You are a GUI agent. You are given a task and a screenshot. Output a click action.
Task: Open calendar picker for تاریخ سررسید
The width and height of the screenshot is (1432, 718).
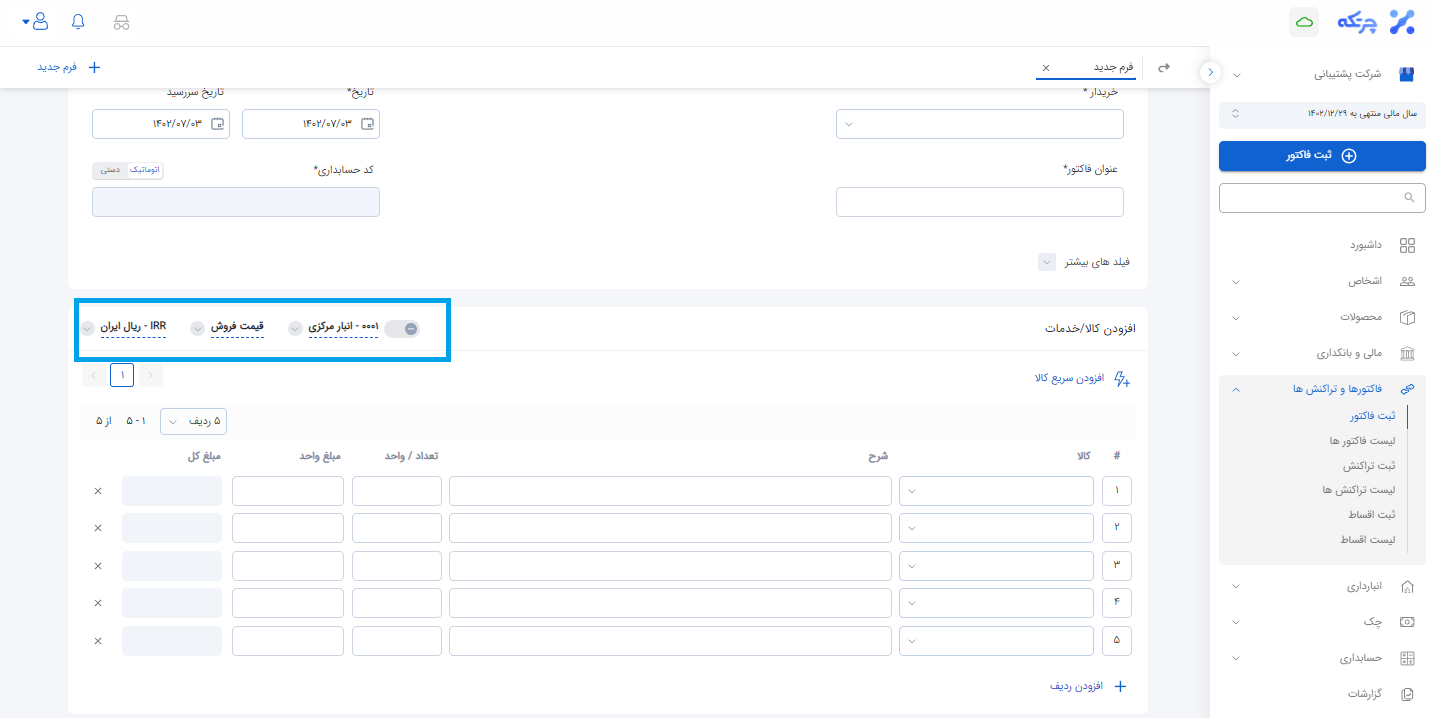click(217, 124)
